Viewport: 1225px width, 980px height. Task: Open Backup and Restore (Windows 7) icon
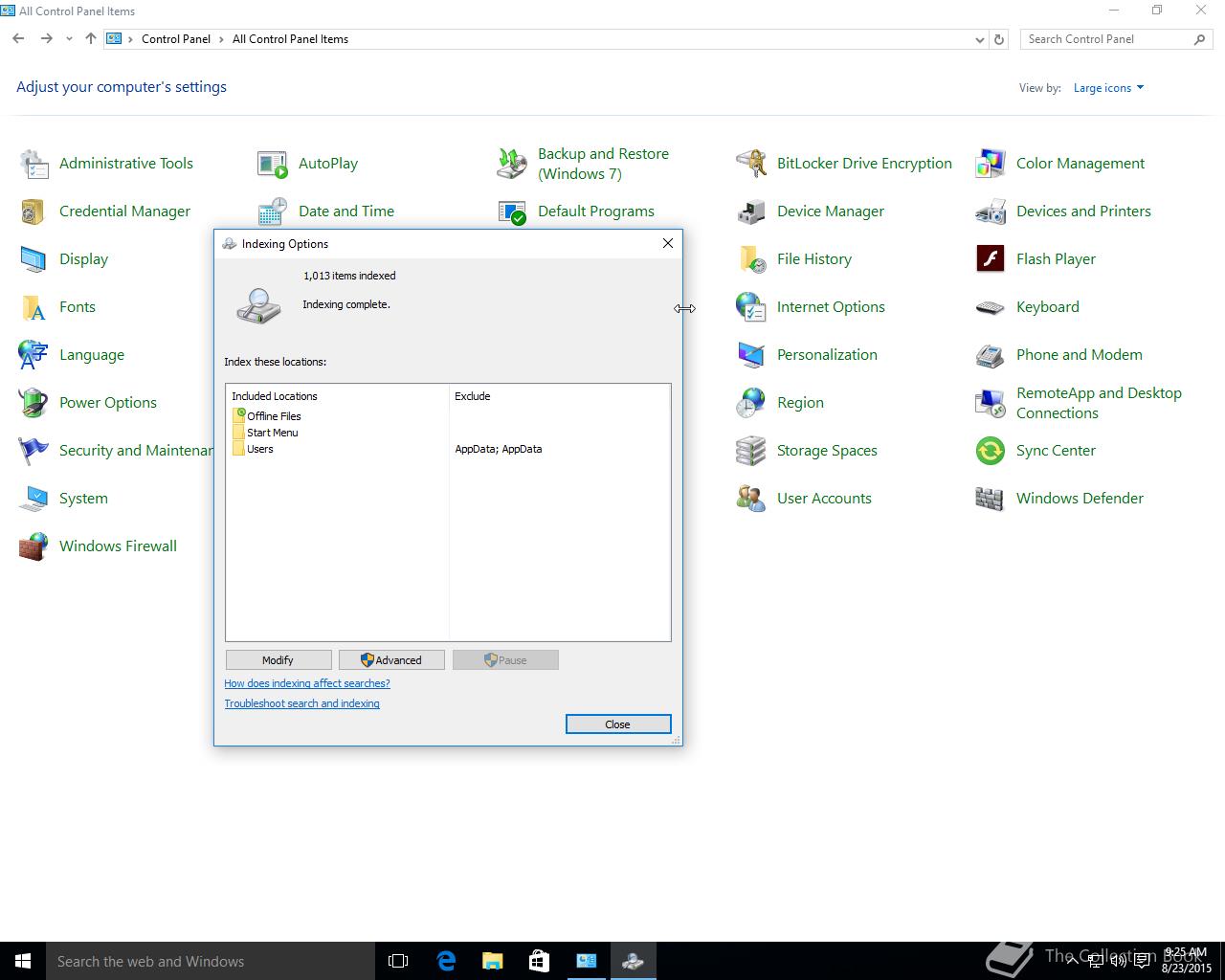(x=512, y=164)
